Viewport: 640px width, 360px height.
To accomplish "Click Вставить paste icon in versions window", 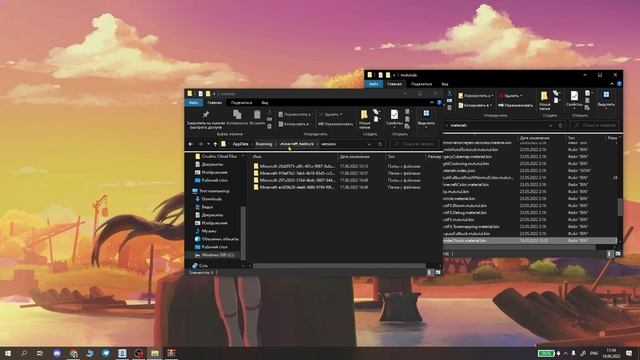I will [x=257, y=117].
